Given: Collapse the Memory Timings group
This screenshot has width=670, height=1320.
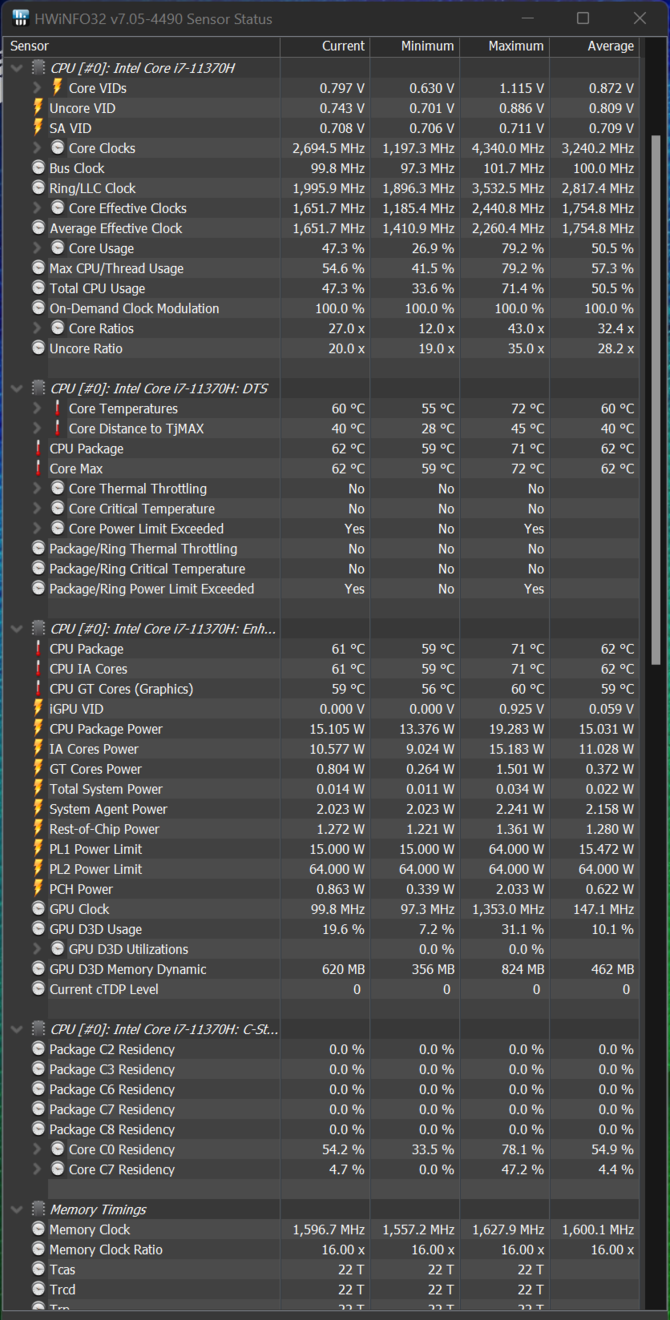Looking at the screenshot, I should (x=17, y=1209).
